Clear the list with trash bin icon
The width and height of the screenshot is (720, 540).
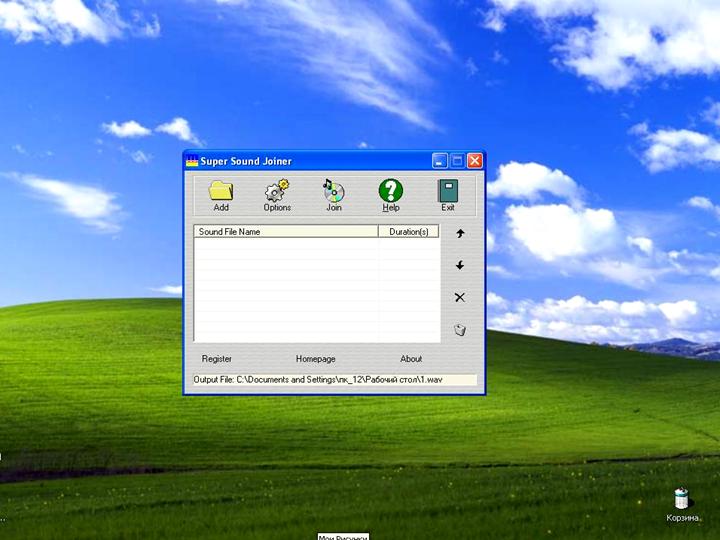pyautogui.click(x=460, y=330)
